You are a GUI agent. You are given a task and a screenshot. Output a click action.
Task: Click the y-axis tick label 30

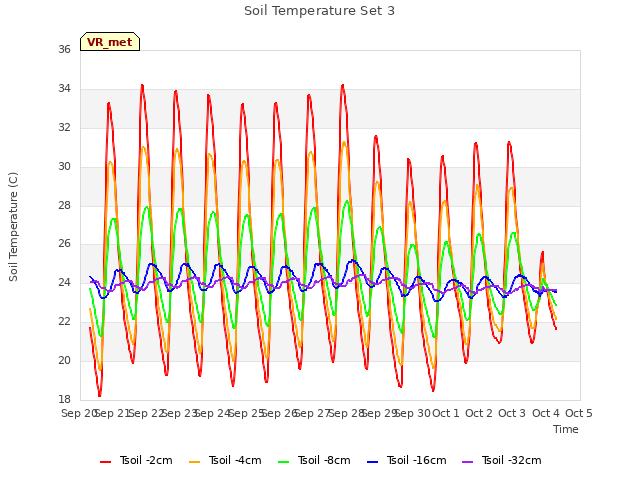(64, 166)
